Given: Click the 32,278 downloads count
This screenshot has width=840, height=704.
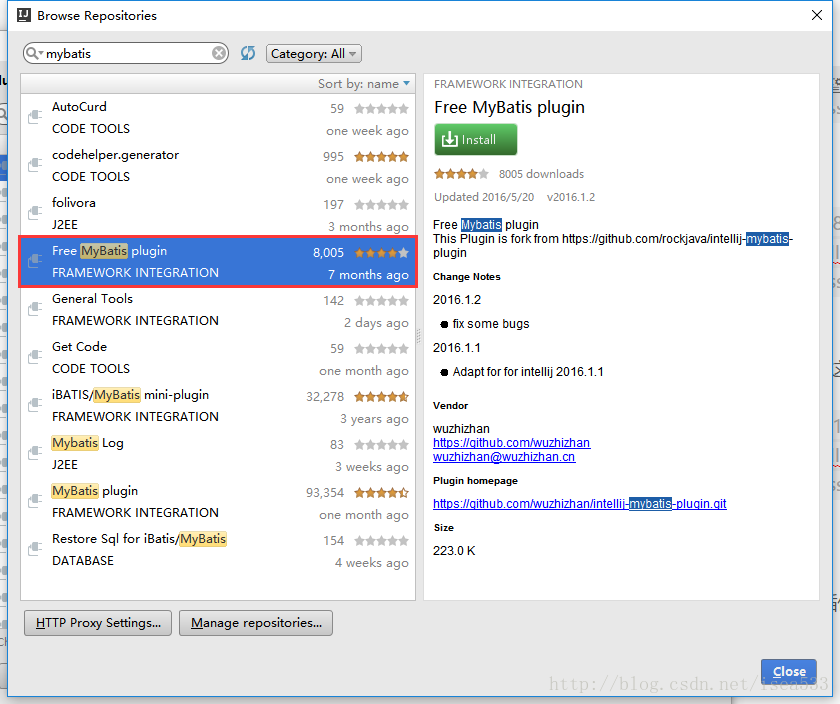Looking at the screenshot, I should pos(325,396).
